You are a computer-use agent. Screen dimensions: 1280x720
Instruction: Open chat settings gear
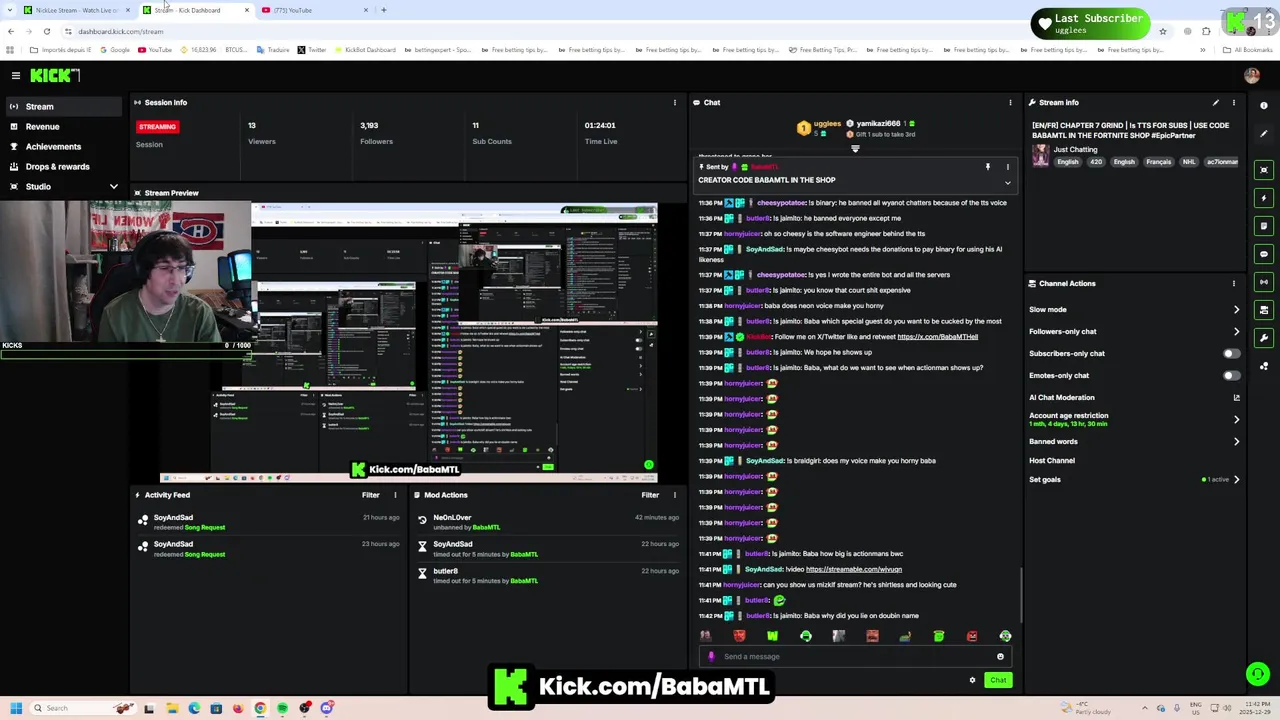click(972, 680)
